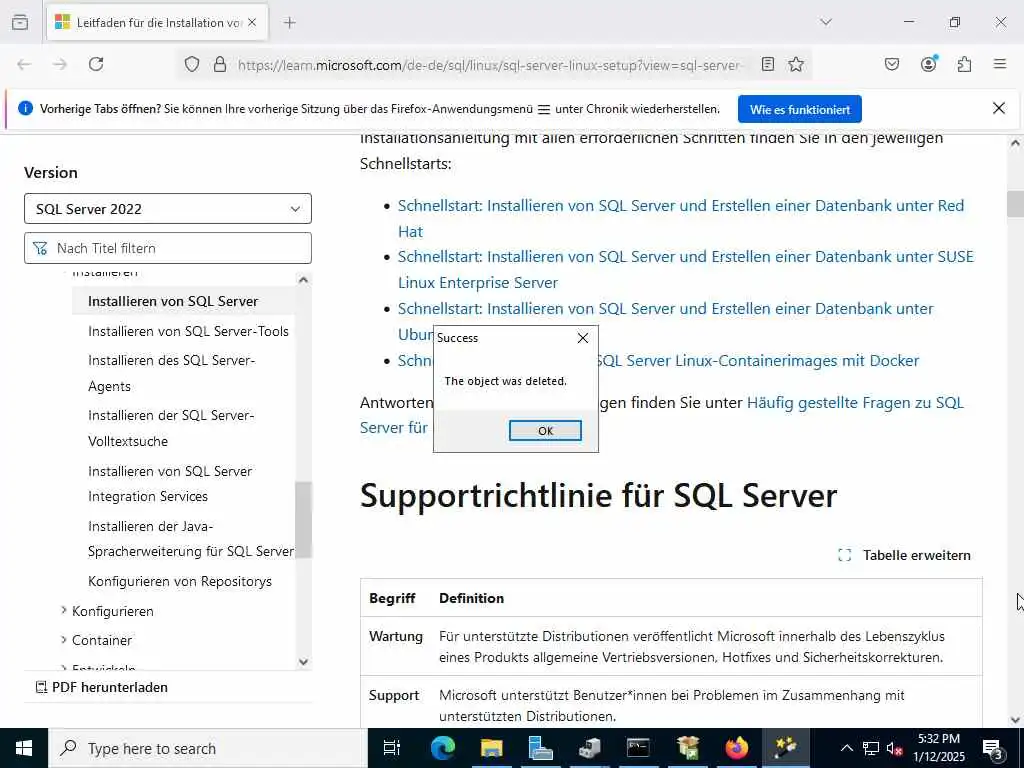Open the SQL Server 2022 version dropdown

(168, 209)
